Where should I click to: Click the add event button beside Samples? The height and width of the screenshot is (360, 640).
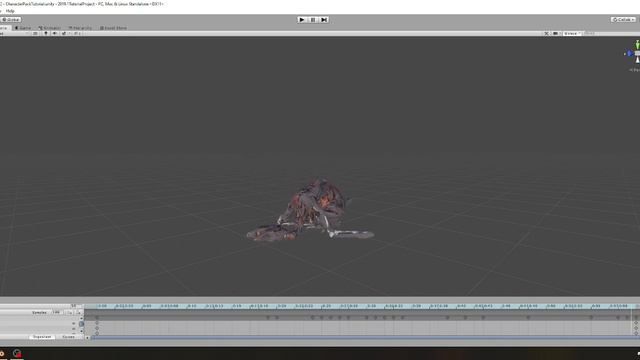[79, 313]
